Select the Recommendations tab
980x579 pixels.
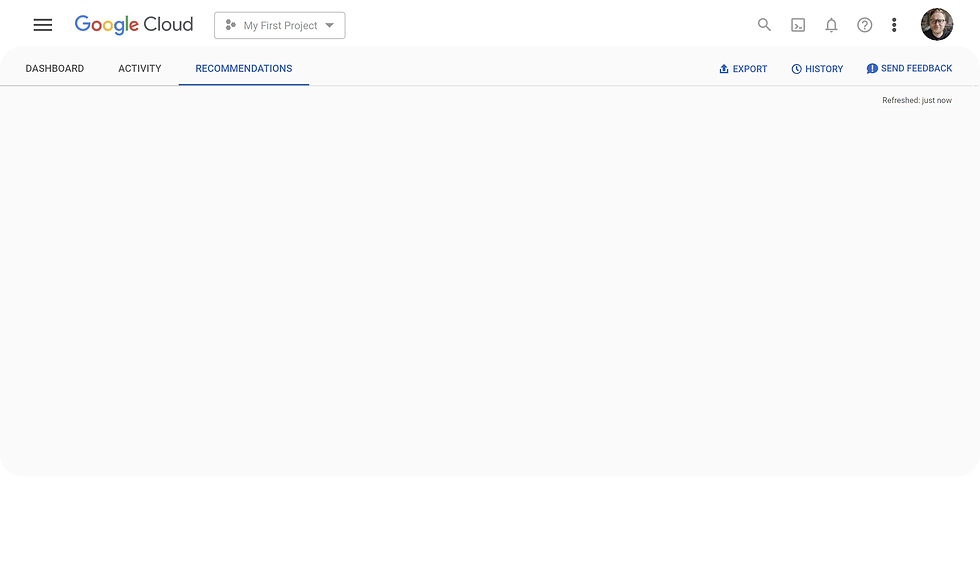coord(244,69)
